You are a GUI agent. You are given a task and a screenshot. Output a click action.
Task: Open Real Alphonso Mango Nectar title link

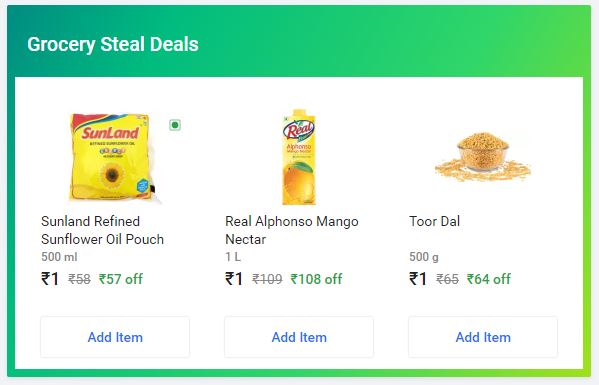pos(292,230)
